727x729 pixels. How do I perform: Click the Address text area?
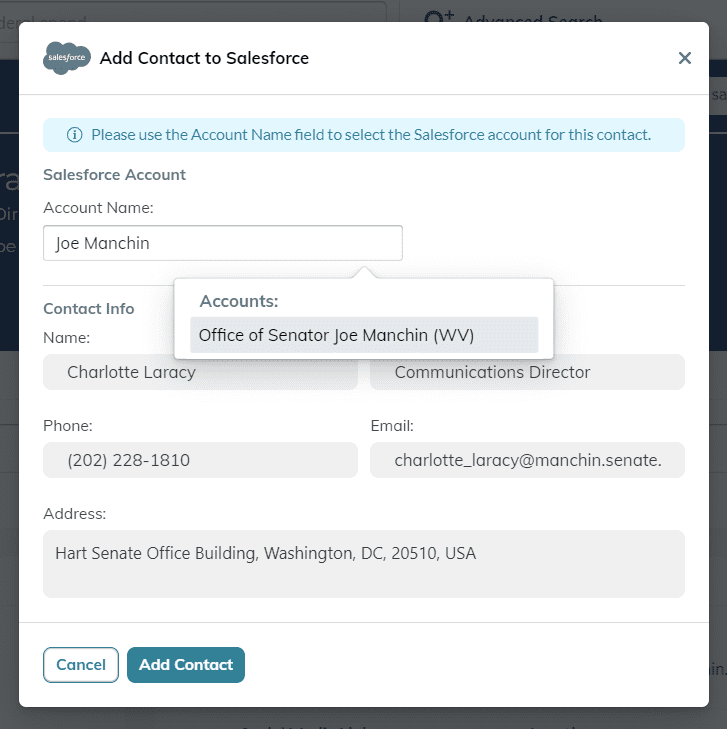pos(364,564)
